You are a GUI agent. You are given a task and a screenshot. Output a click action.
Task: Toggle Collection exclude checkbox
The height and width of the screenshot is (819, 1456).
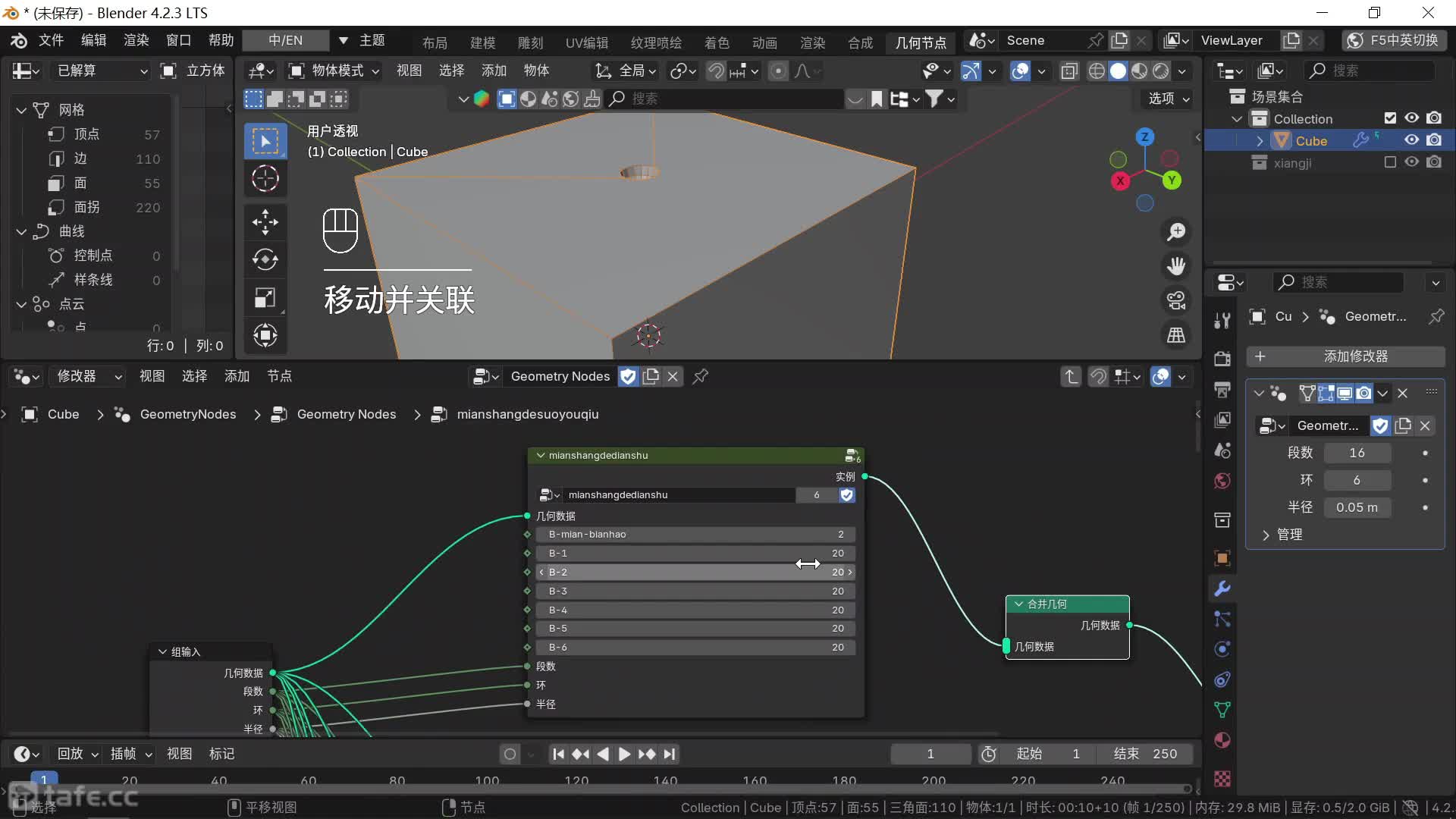pyautogui.click(x=1390, y=118)
